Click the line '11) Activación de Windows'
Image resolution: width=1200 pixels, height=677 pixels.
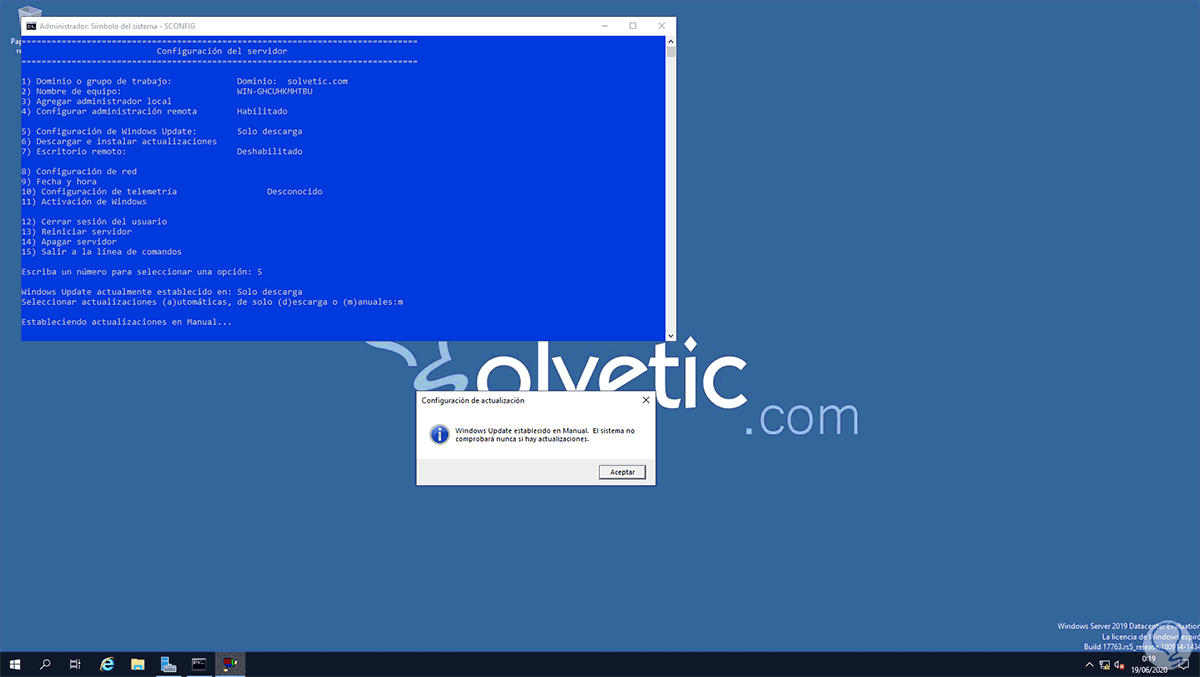84,201
